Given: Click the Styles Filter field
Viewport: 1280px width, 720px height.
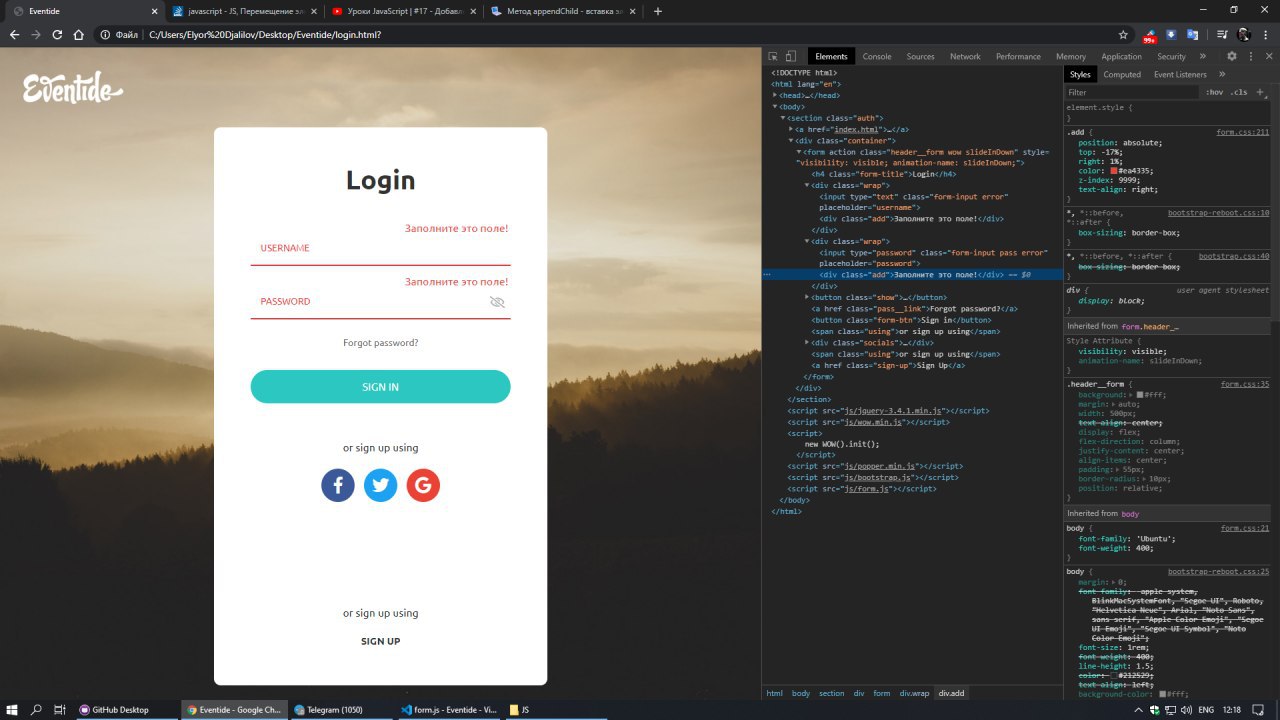Looking at the screenshot, I should (x=1131, y=92).
